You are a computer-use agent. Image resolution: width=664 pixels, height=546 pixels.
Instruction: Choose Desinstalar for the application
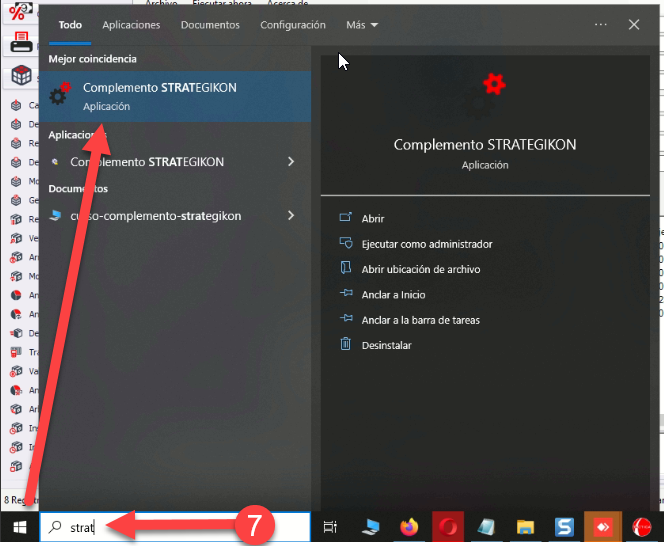[x=386, y=345]
